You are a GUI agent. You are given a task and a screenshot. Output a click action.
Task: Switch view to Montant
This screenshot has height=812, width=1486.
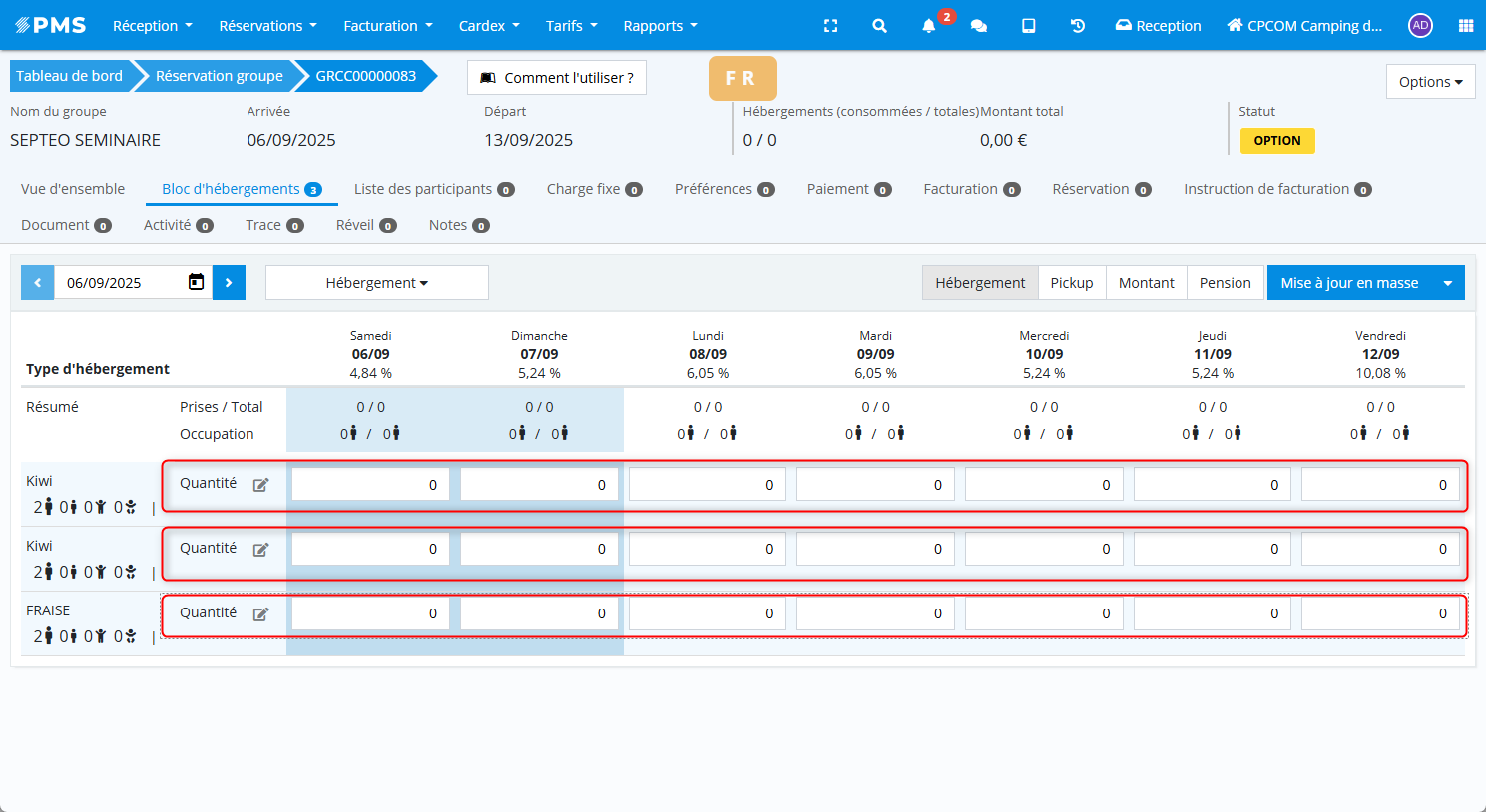1146,283
